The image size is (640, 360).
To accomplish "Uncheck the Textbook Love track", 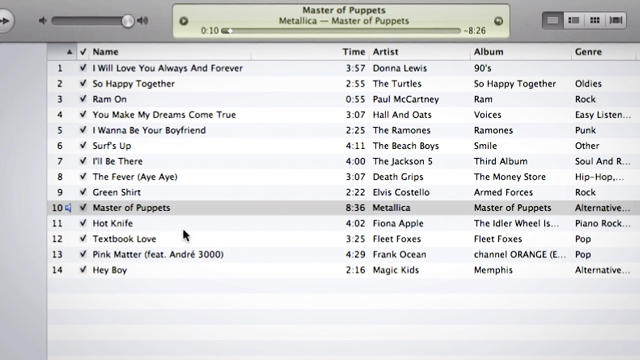I will point(83,238).
